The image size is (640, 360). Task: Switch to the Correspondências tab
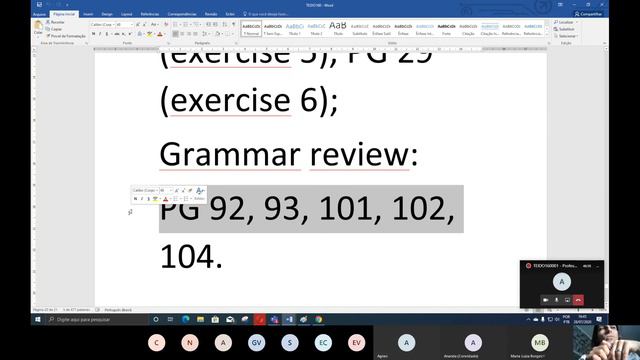pyautogui.click(x=182, y=14)
